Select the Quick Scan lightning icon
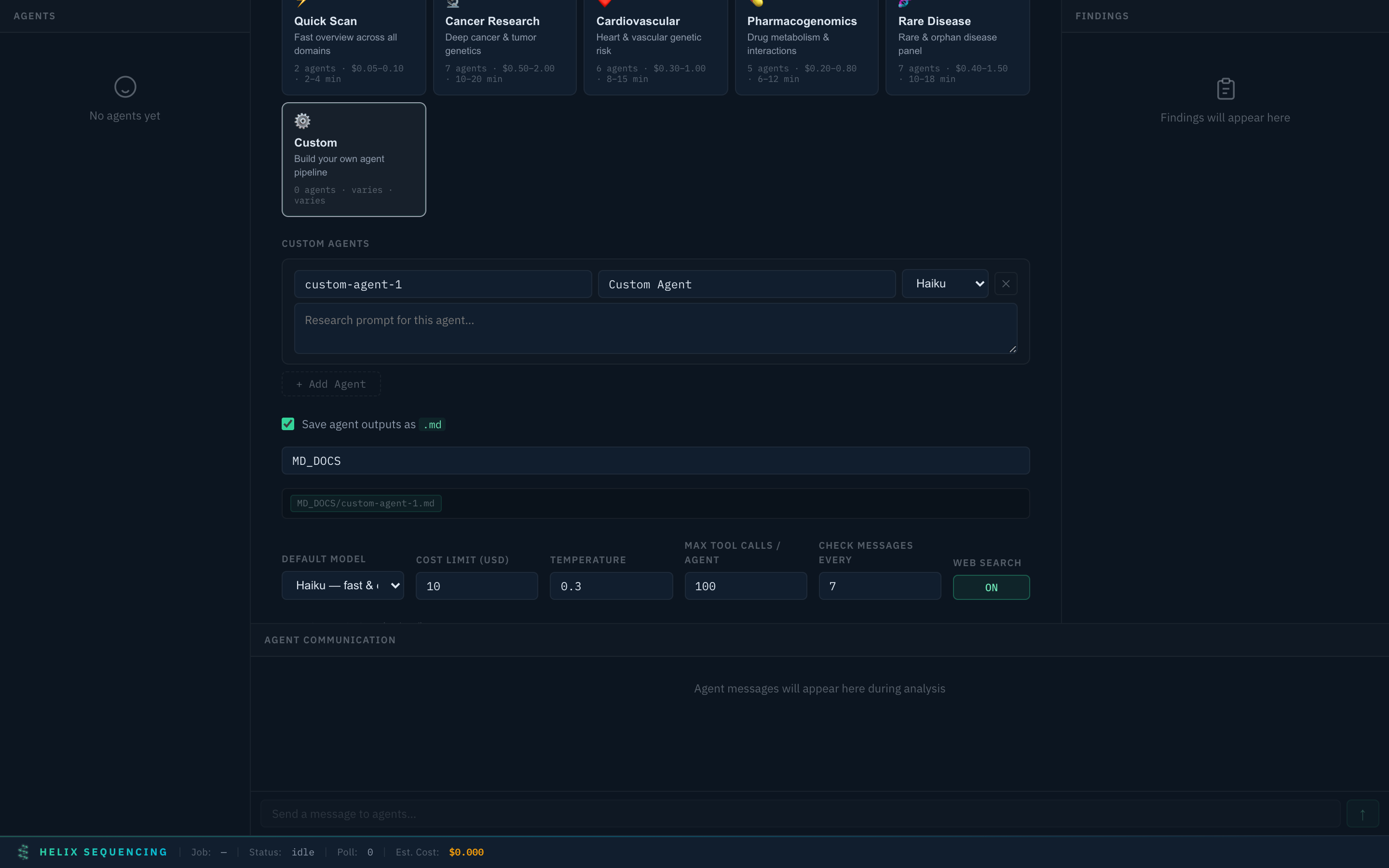The width and height of the screenshot is (1389, 868). (302, 3)
